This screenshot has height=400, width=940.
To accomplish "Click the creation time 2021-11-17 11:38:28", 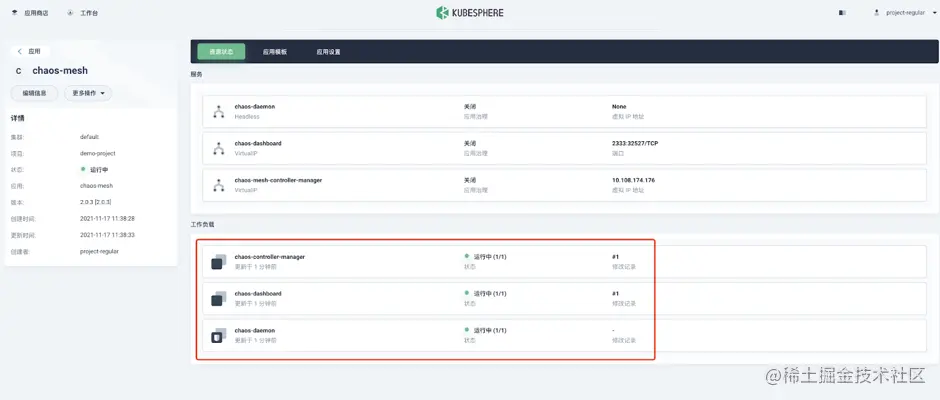I will point(107,219).
